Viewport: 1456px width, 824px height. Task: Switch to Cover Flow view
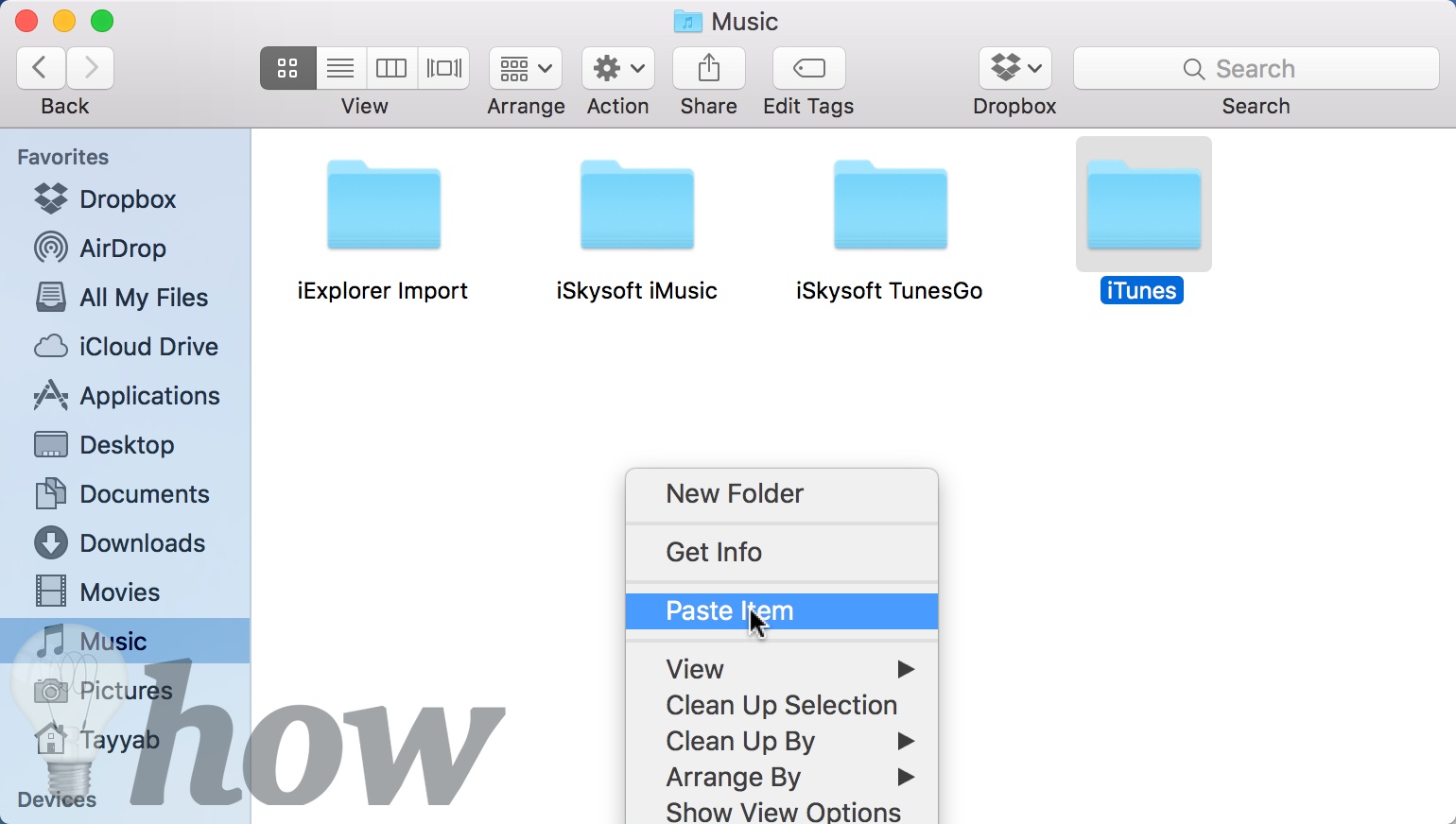(443, 68)
